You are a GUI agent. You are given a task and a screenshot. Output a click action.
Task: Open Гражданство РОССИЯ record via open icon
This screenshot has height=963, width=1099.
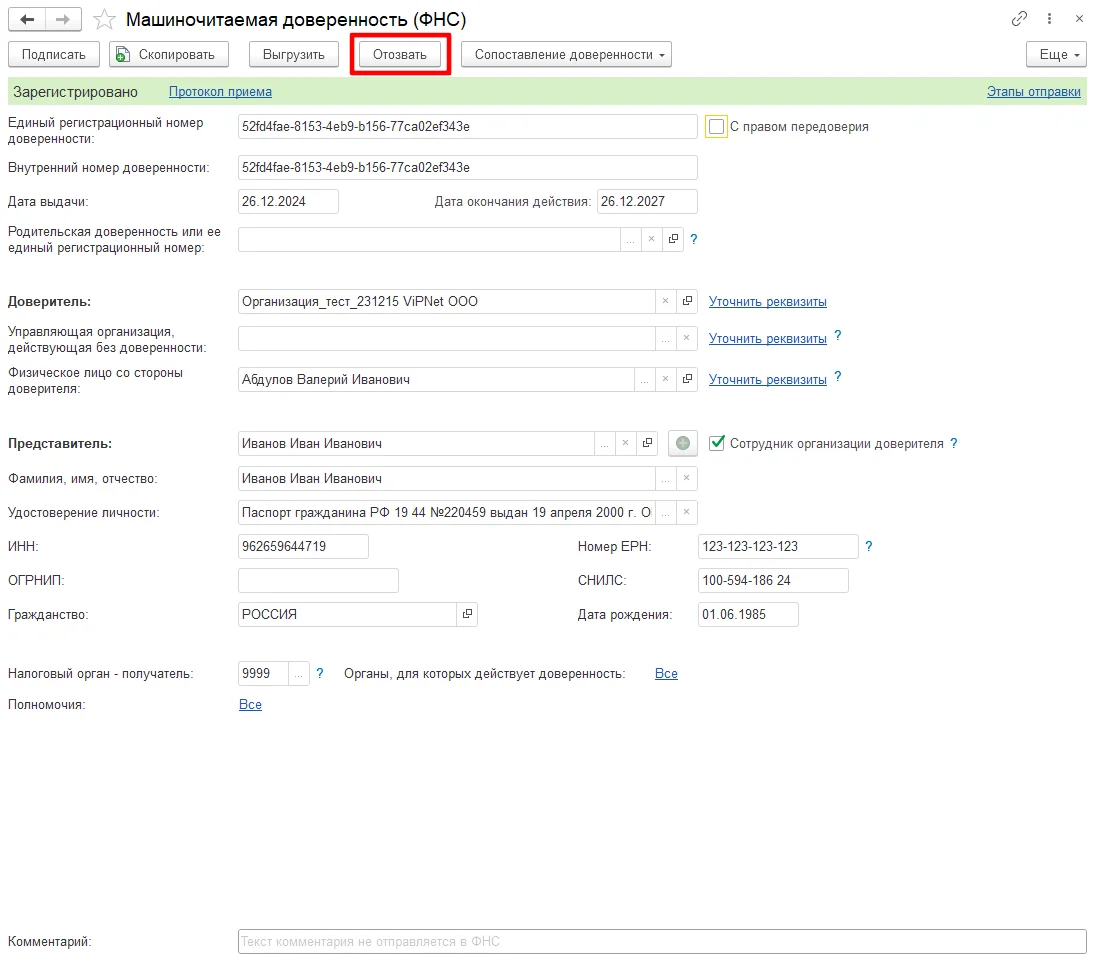pos(467,614)
